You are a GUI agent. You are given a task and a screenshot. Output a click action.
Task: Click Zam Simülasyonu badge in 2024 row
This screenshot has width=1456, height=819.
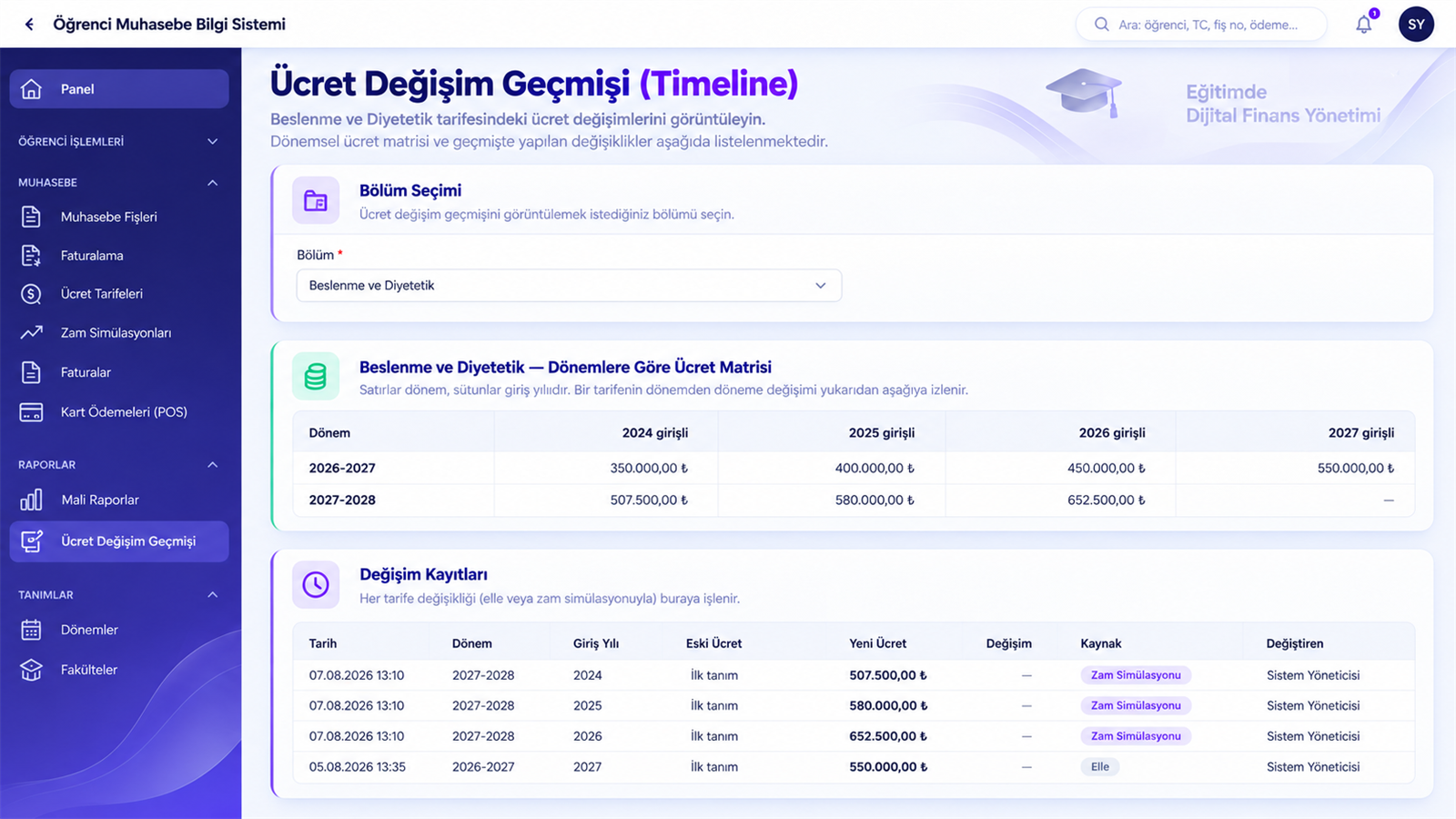coord(1136,675)
